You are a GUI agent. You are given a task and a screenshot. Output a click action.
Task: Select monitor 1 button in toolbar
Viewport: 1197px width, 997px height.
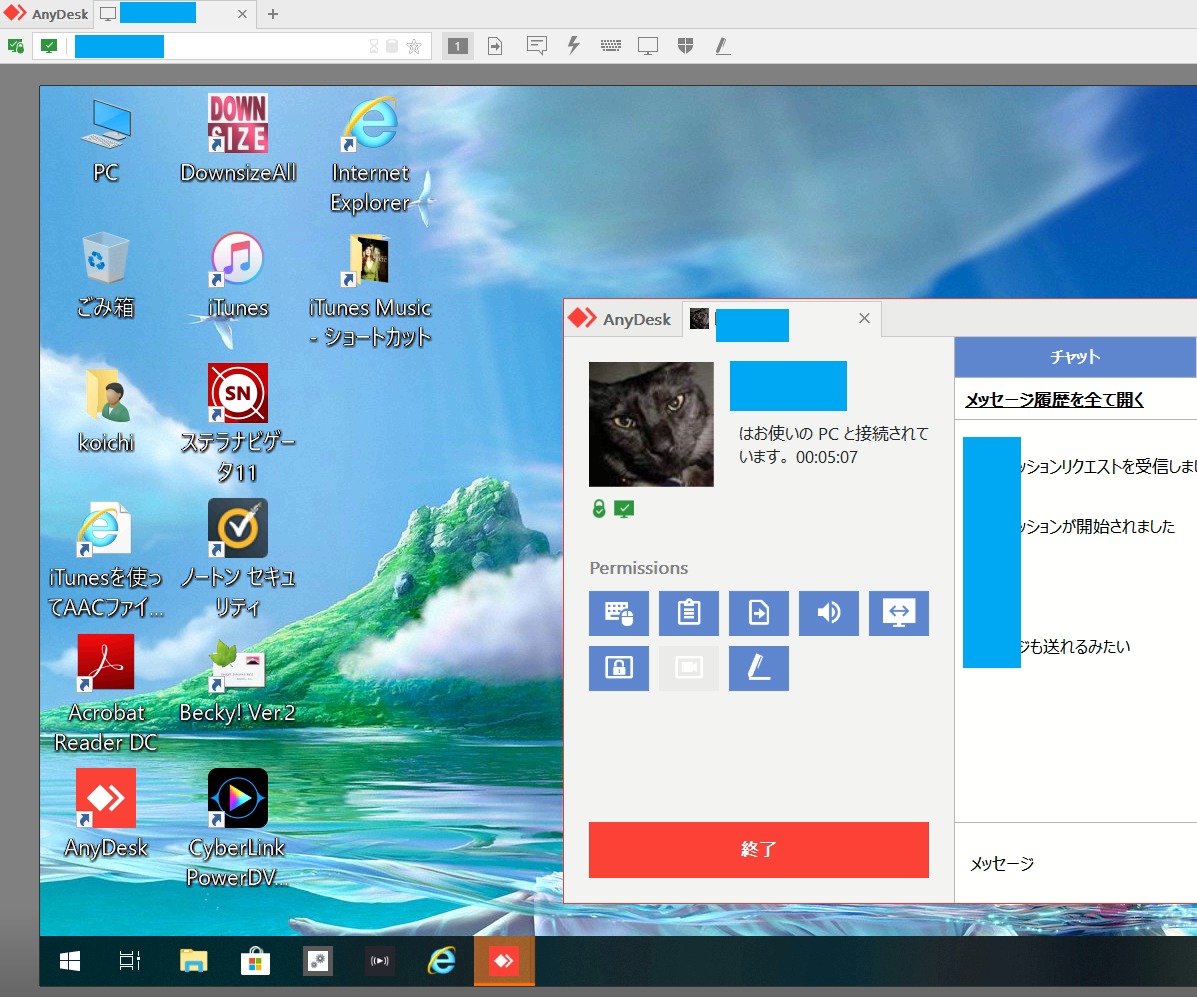coord(458,46)
